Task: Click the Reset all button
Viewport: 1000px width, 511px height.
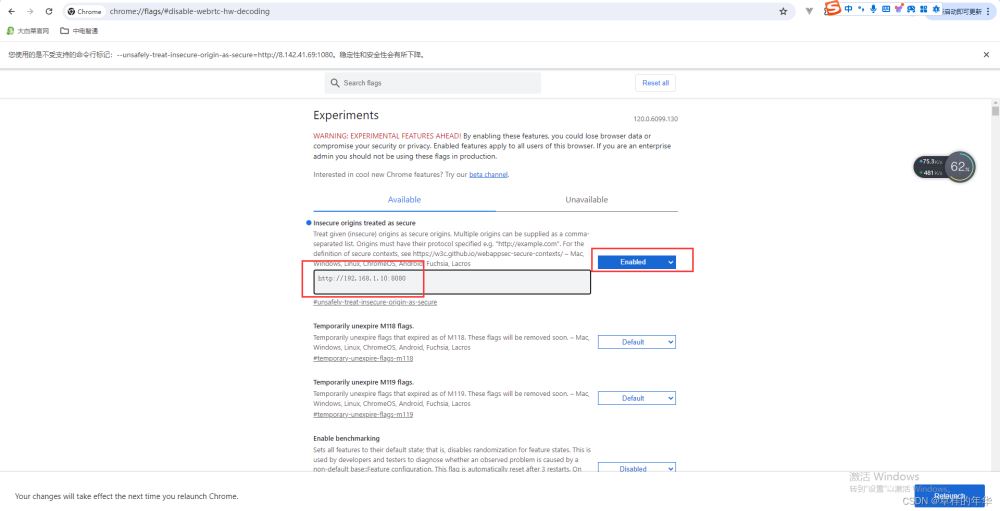Action: tap(655, 83)
